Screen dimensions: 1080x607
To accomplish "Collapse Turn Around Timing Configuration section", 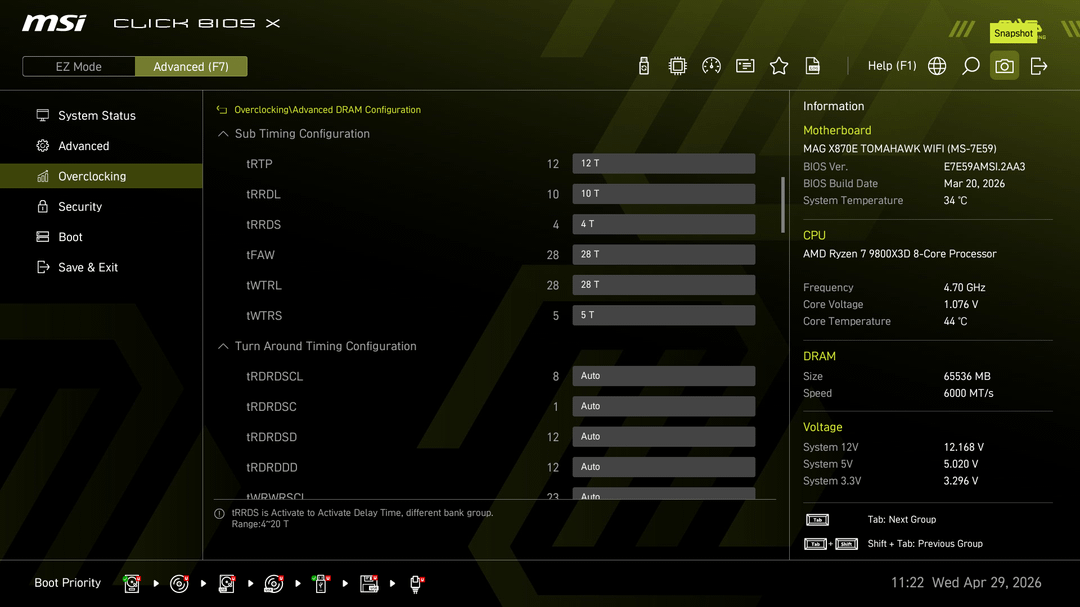I will pyautogui.click(x=223, y=346).
